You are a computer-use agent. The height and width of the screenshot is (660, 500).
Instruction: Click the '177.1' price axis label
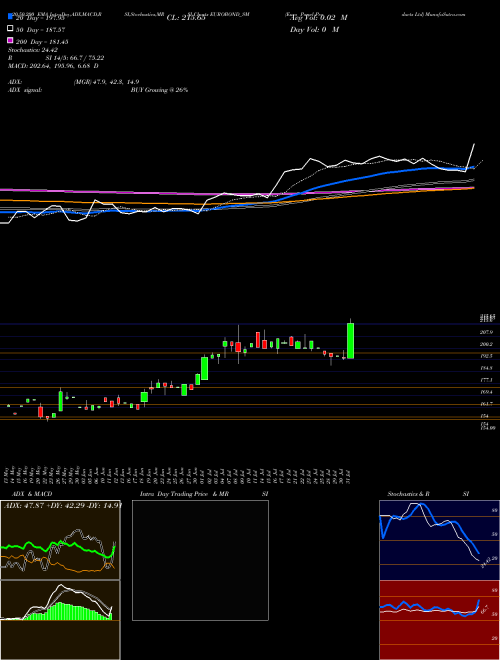486,380
